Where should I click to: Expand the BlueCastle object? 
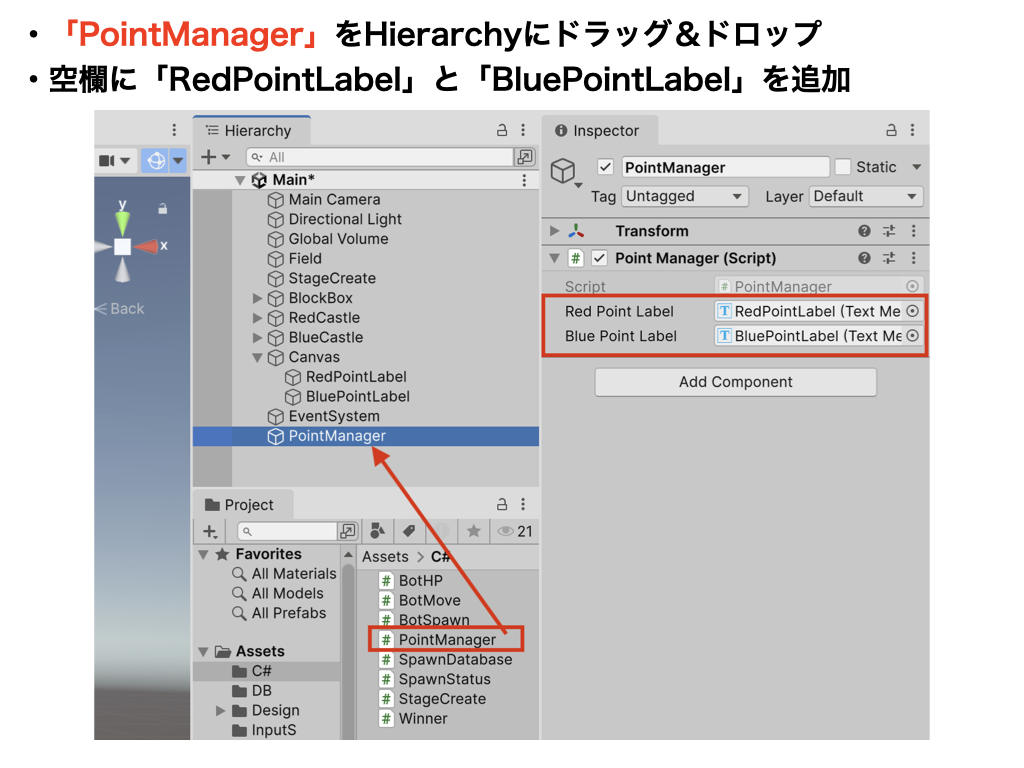(x=257, y=338)
